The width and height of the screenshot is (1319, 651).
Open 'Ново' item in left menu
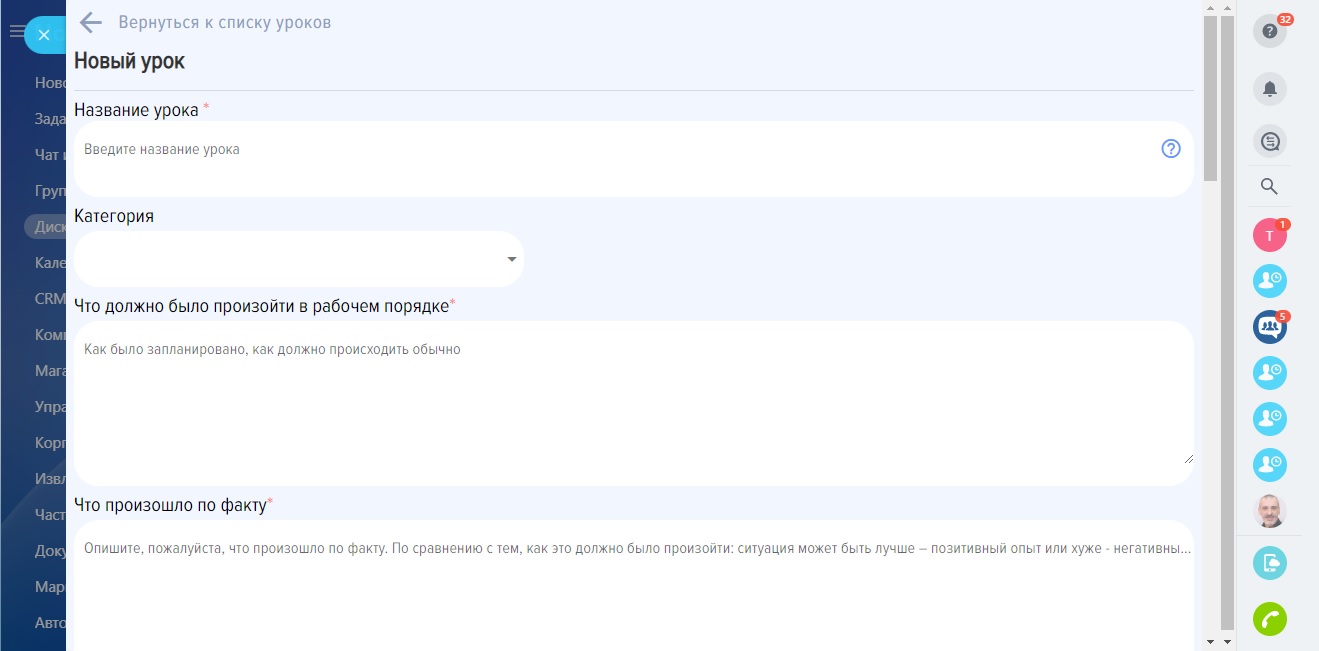point(50,82)
